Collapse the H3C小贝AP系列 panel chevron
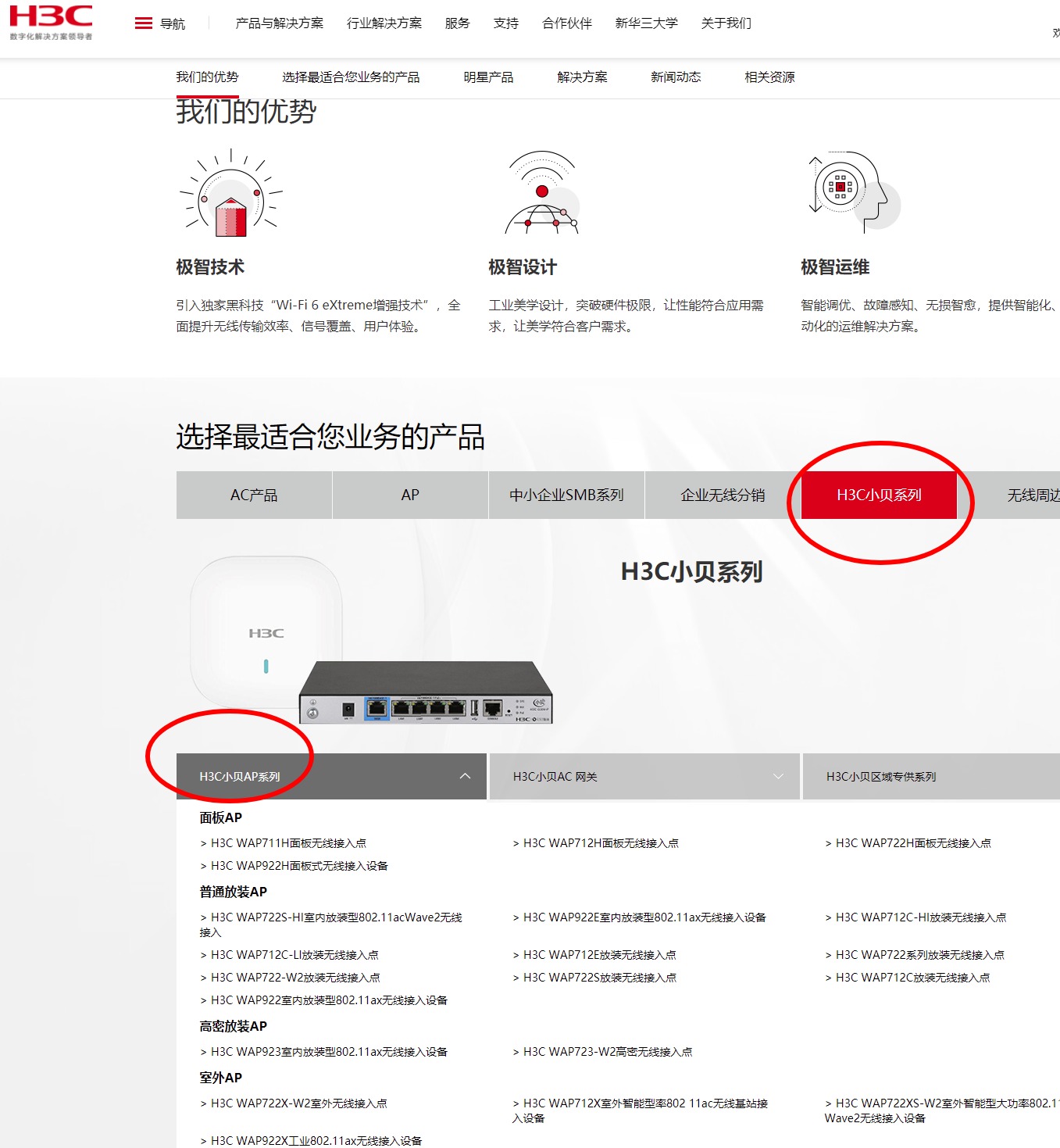The height and width of the screenshot is (1148, 1060). coord(465,776)
